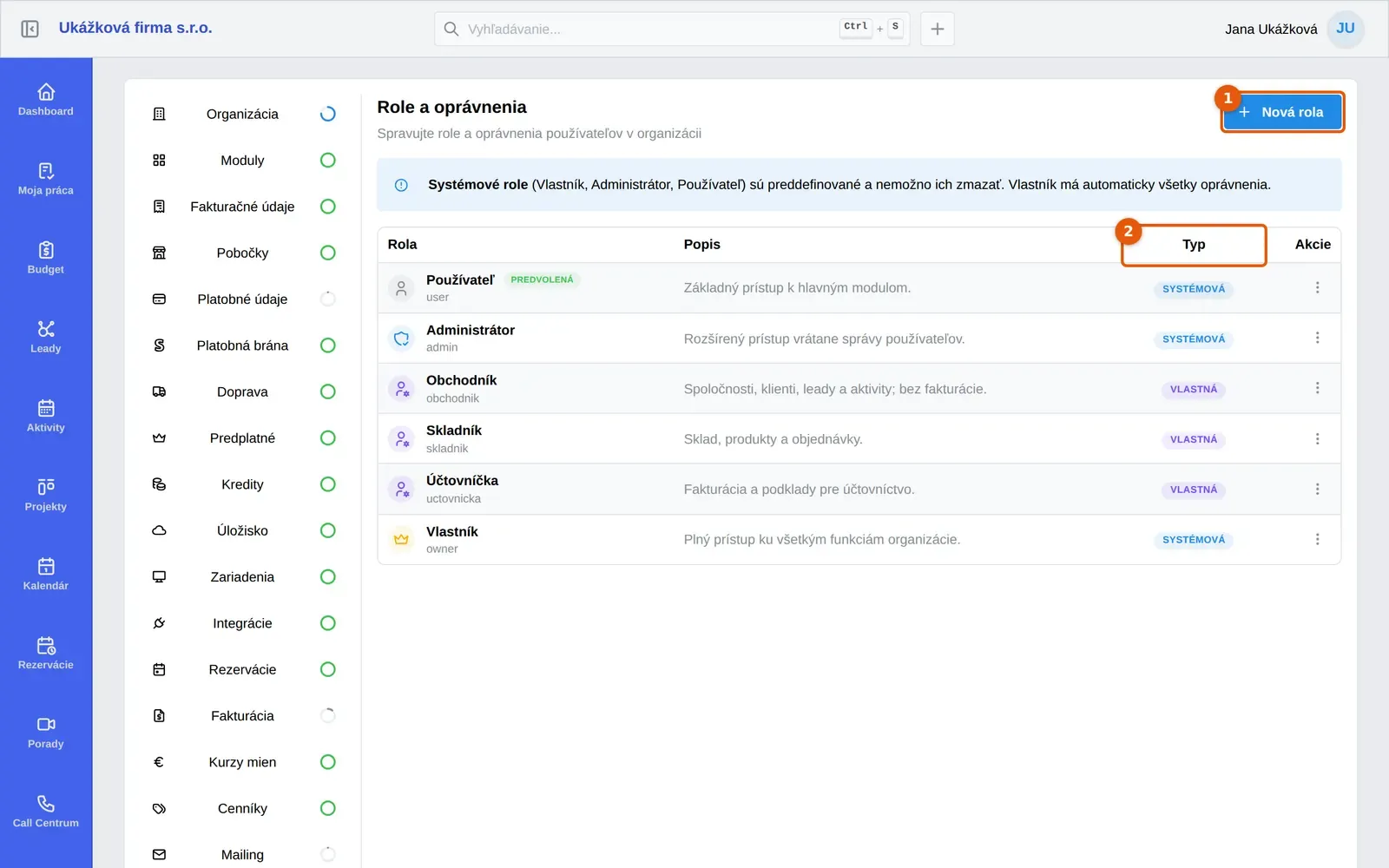Screen dimensions: 1389x868
Task: Open the Kalendár section
Action: click(x=46, y=573)
